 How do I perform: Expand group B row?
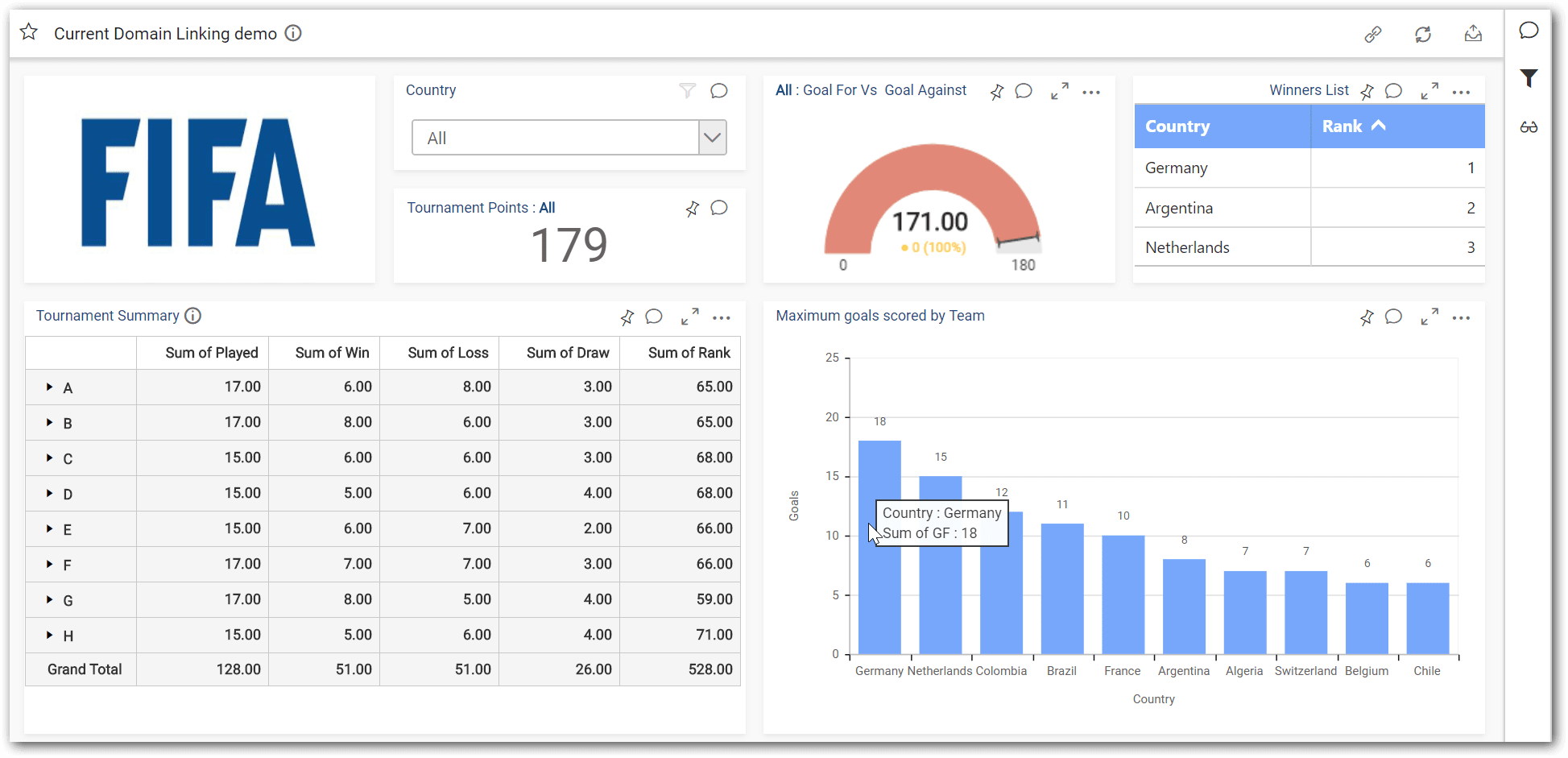pyautogui.click(x=49, y=423)
